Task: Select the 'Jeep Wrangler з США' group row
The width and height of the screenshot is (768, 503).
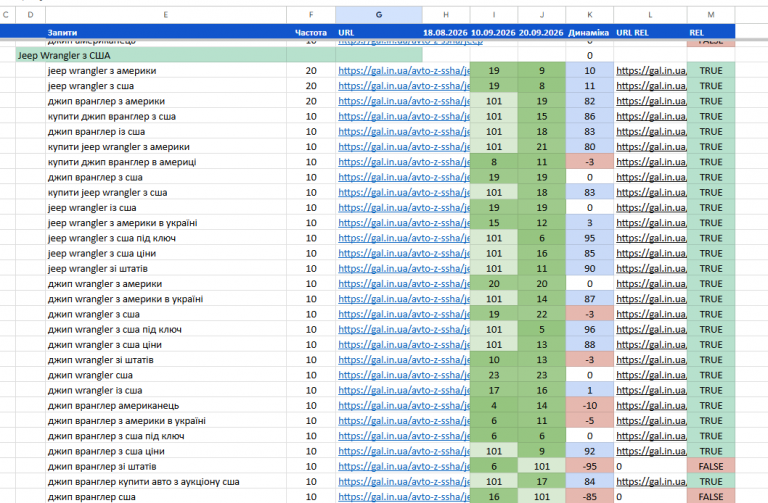Action: point(219,55)
